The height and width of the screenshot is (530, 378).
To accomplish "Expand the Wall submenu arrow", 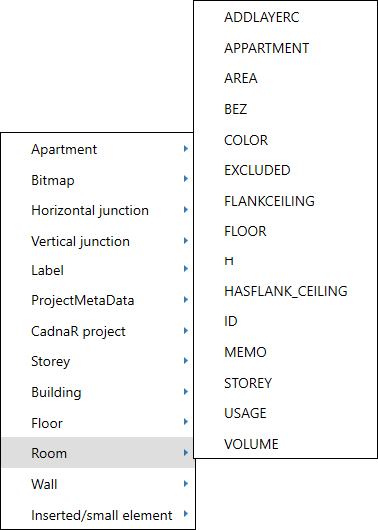I will coord(185,484).
